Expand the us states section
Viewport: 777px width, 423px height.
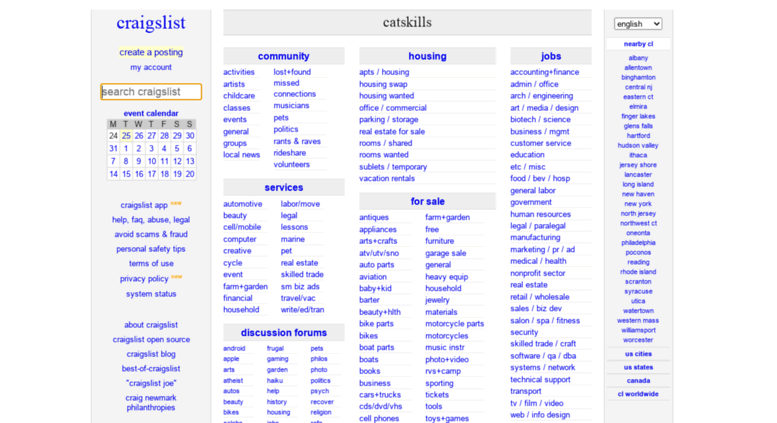coord(638,368)
